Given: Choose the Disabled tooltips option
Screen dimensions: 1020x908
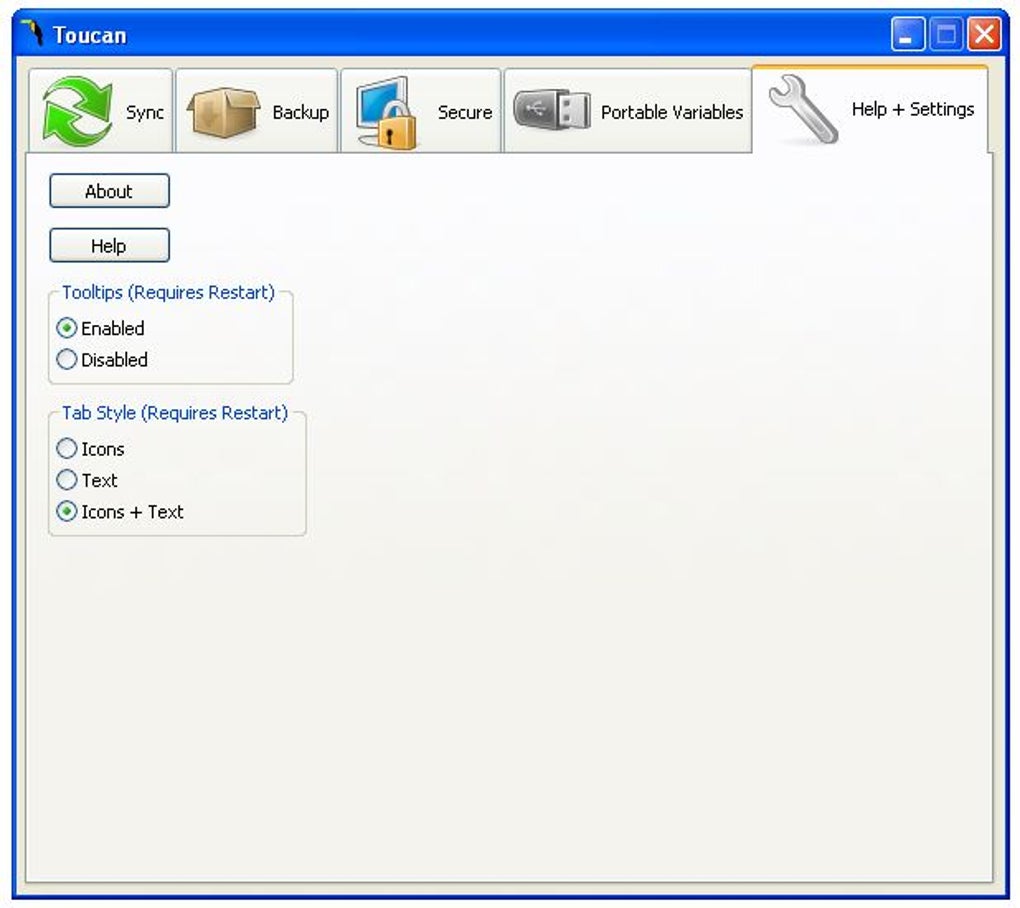Looking at the screenshot, I should tap(102, 359).
